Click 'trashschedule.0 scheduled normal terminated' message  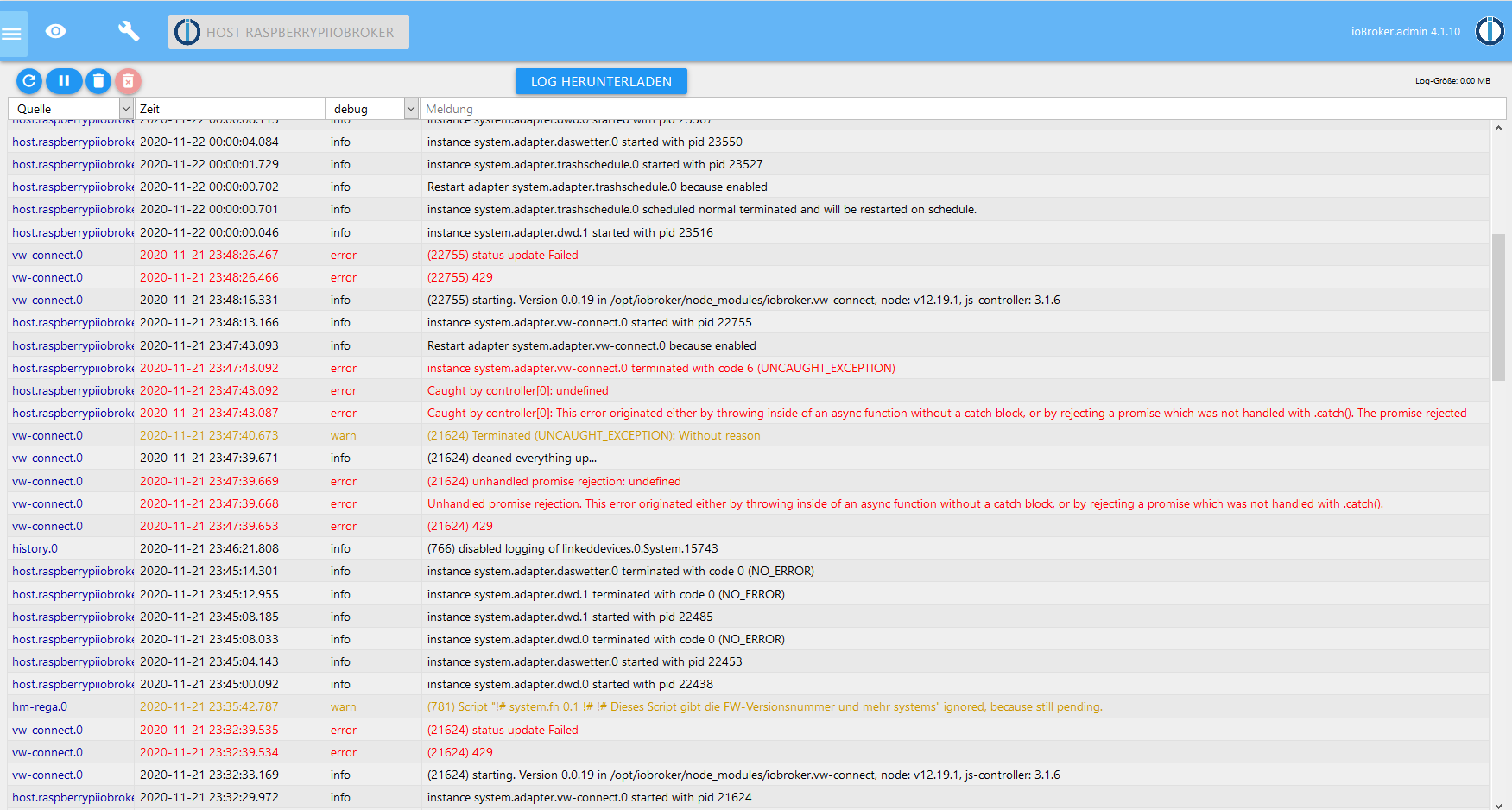[702, 209]
